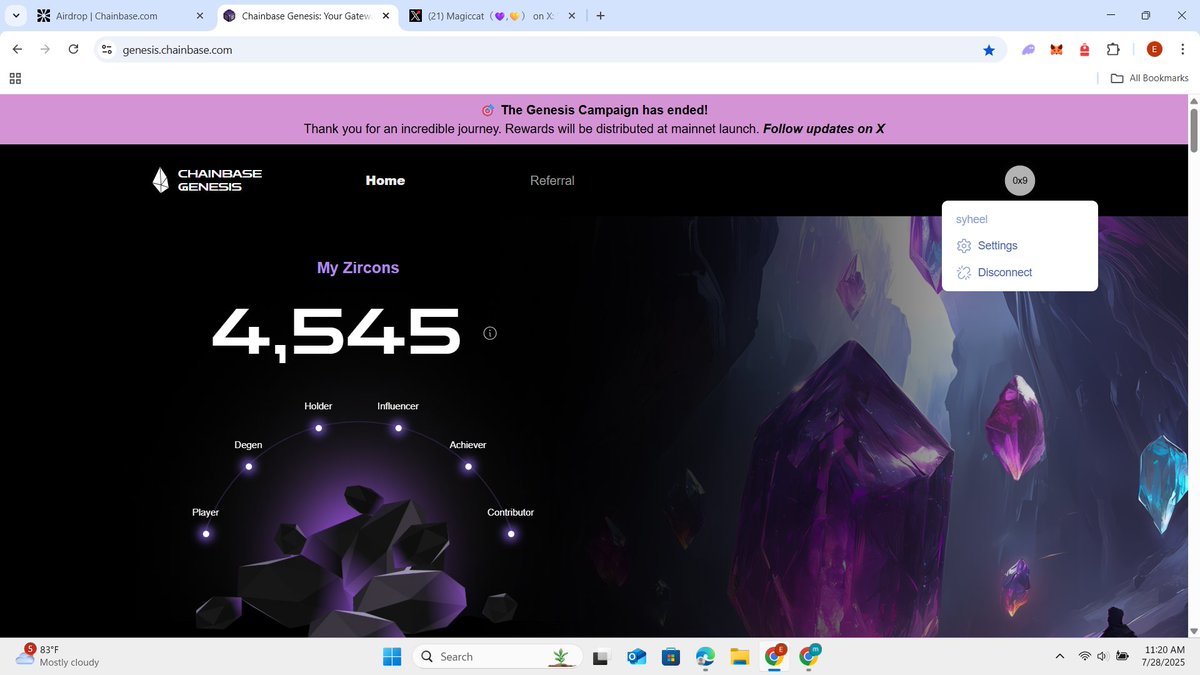
Task: Open Chrome's three-dot menu
Action: (1183, 49)
